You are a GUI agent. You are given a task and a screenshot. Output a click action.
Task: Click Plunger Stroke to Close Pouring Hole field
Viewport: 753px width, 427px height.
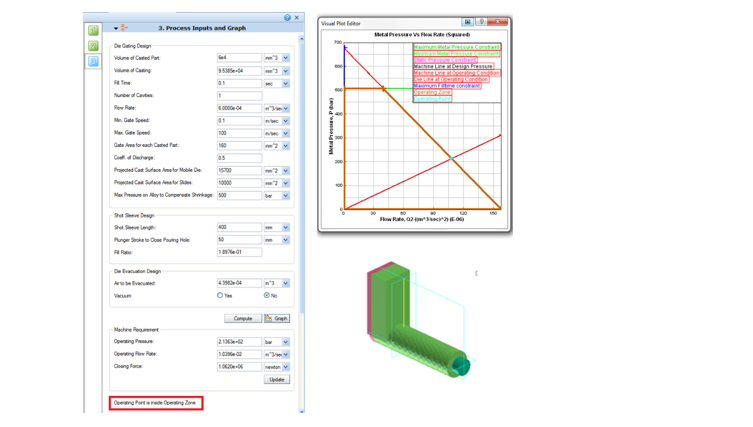point(239,240)
